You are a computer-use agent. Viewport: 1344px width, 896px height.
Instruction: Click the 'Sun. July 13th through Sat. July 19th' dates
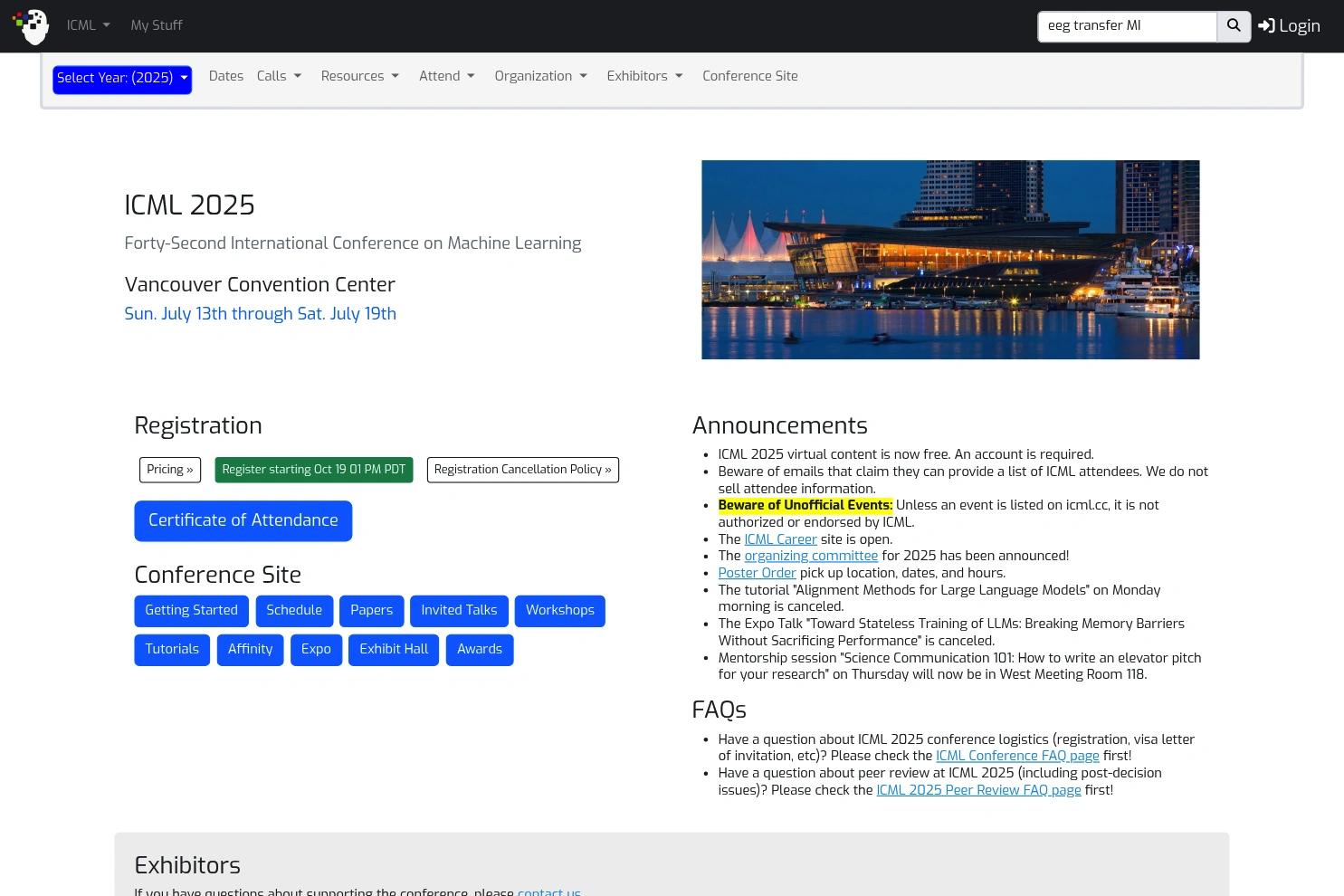click(261, 314)
